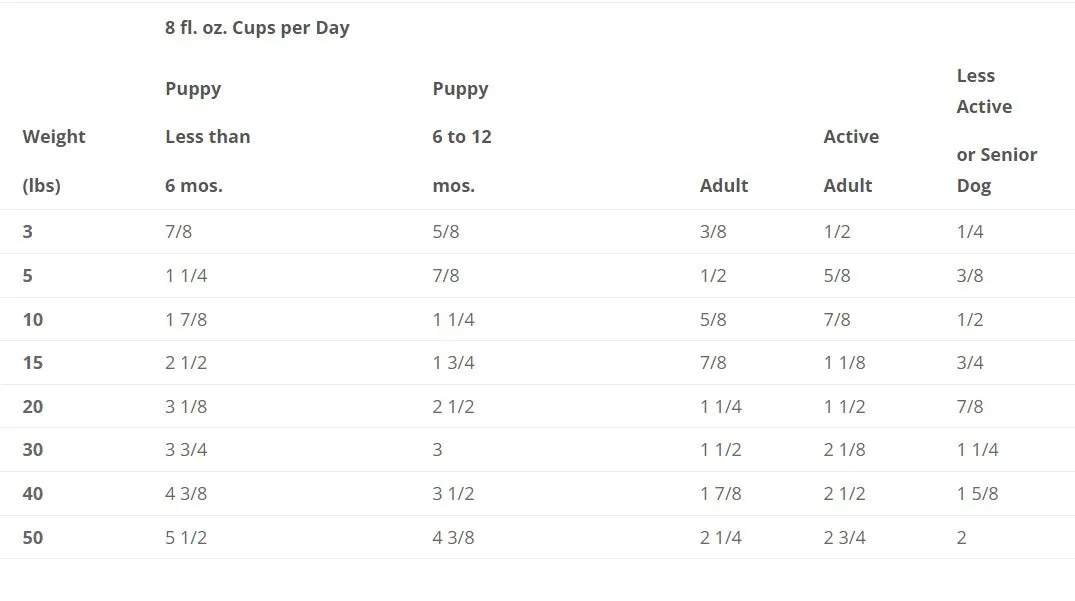Select the 6-12 mos. value 3 in 30 lbs row
Viewport: 1075px width, 601px height.
click(x=437, y=450)
